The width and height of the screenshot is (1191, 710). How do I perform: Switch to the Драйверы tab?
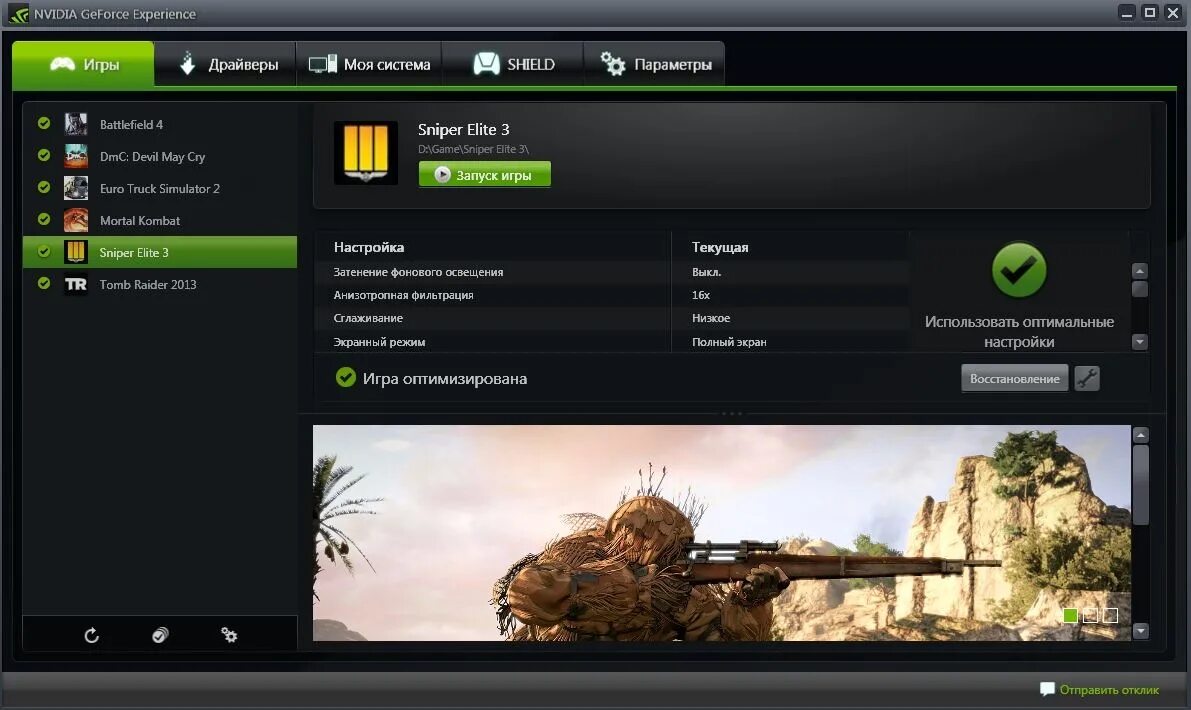point(226,64)
